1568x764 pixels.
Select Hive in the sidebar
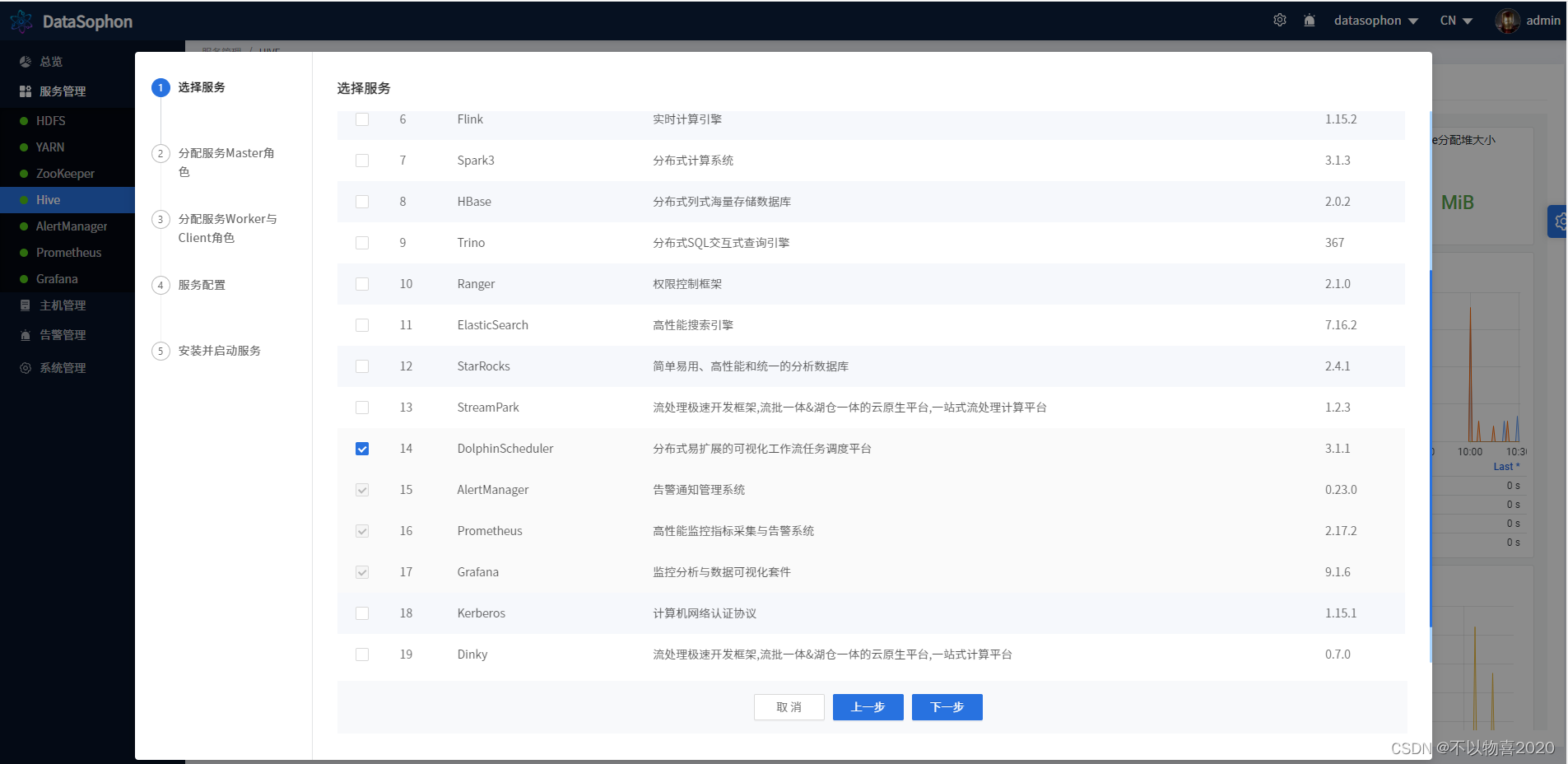[67, 200]
